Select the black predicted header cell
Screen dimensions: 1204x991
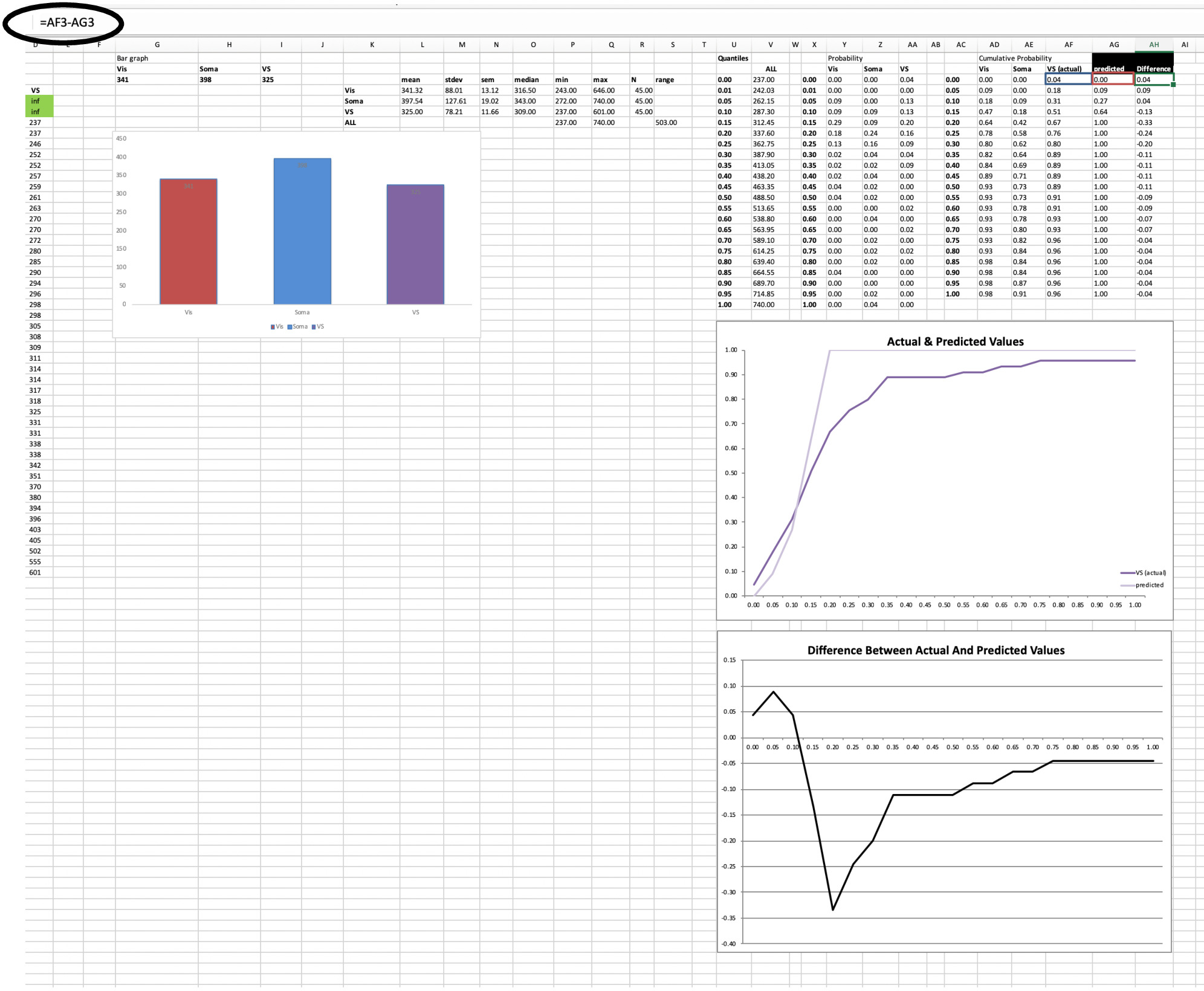pos(1112,68)
